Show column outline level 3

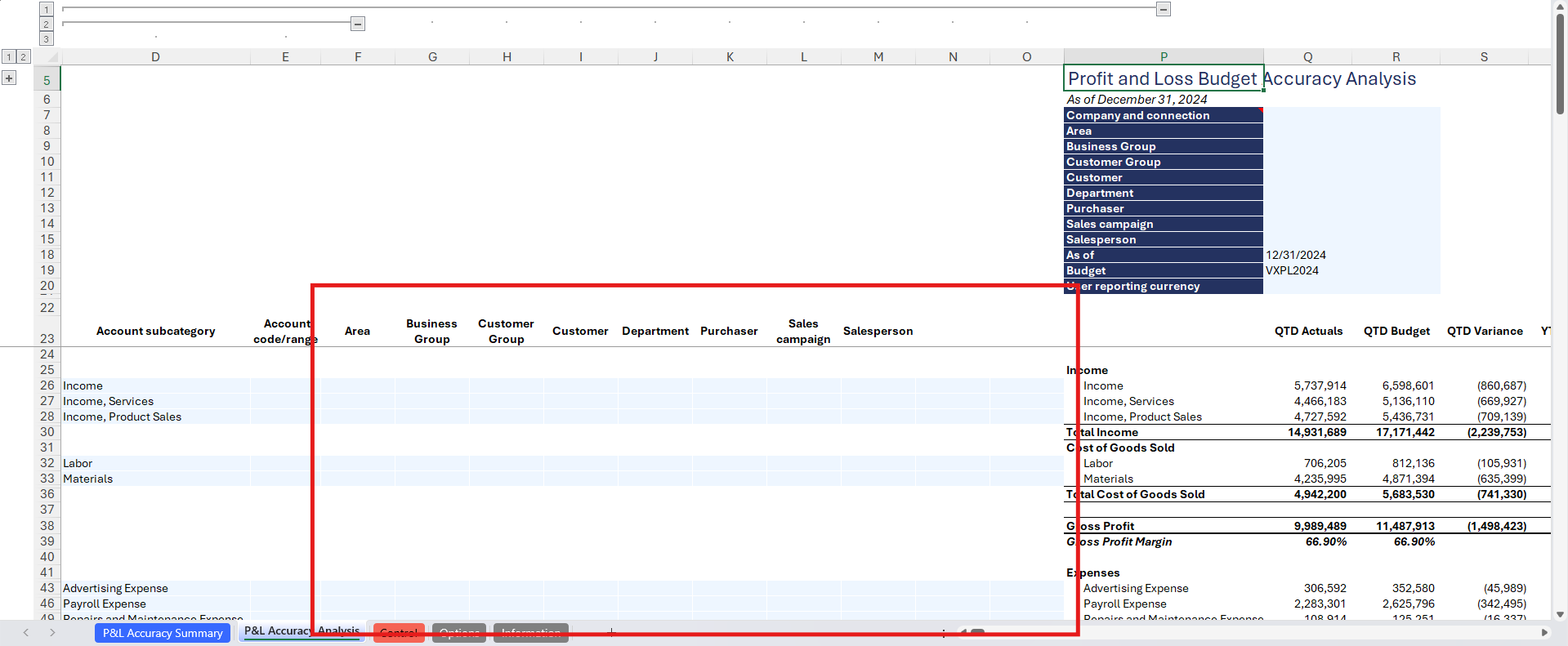pos(47,38)
